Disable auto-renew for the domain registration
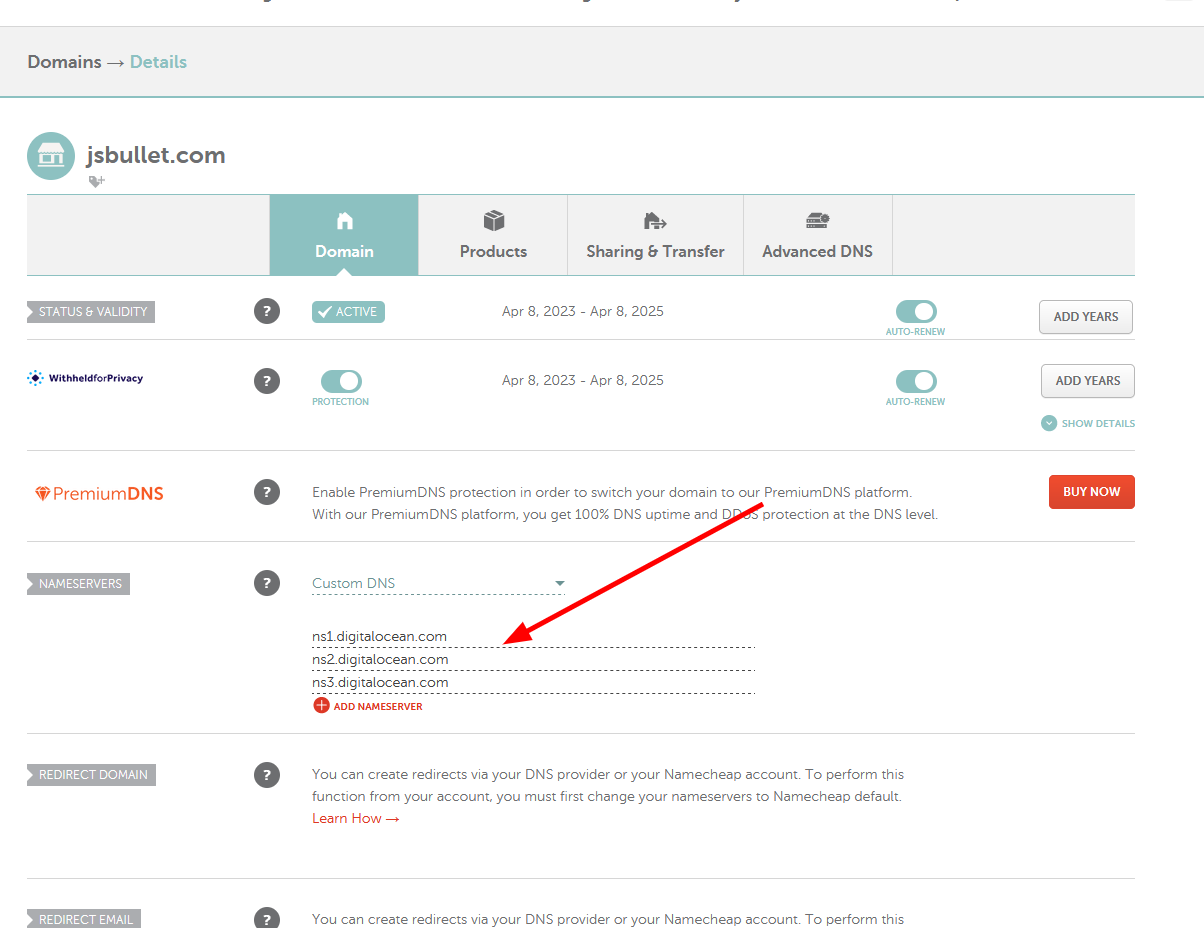 [915, 311]
